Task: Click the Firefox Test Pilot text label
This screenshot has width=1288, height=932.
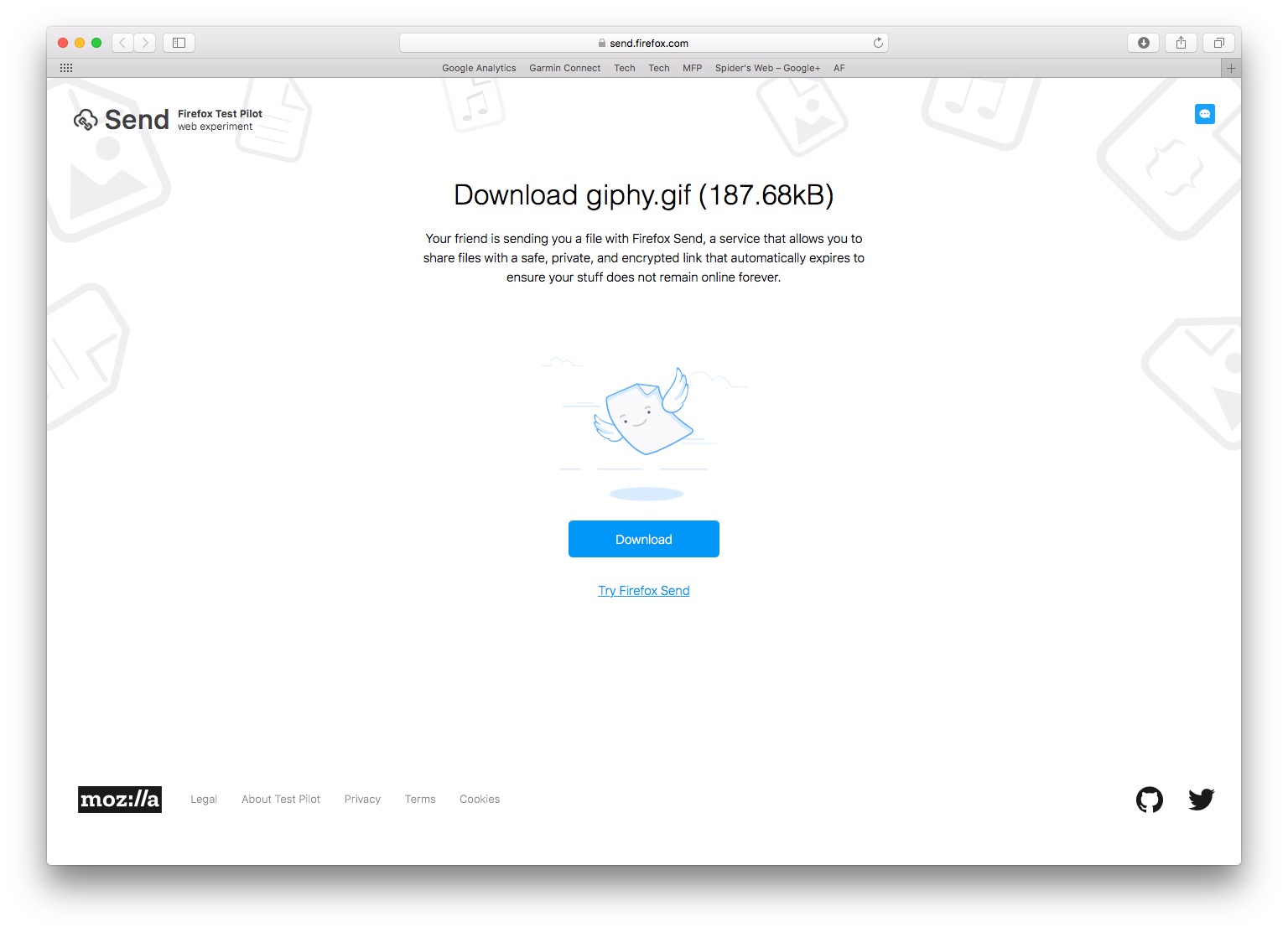Action: point(220,114)
